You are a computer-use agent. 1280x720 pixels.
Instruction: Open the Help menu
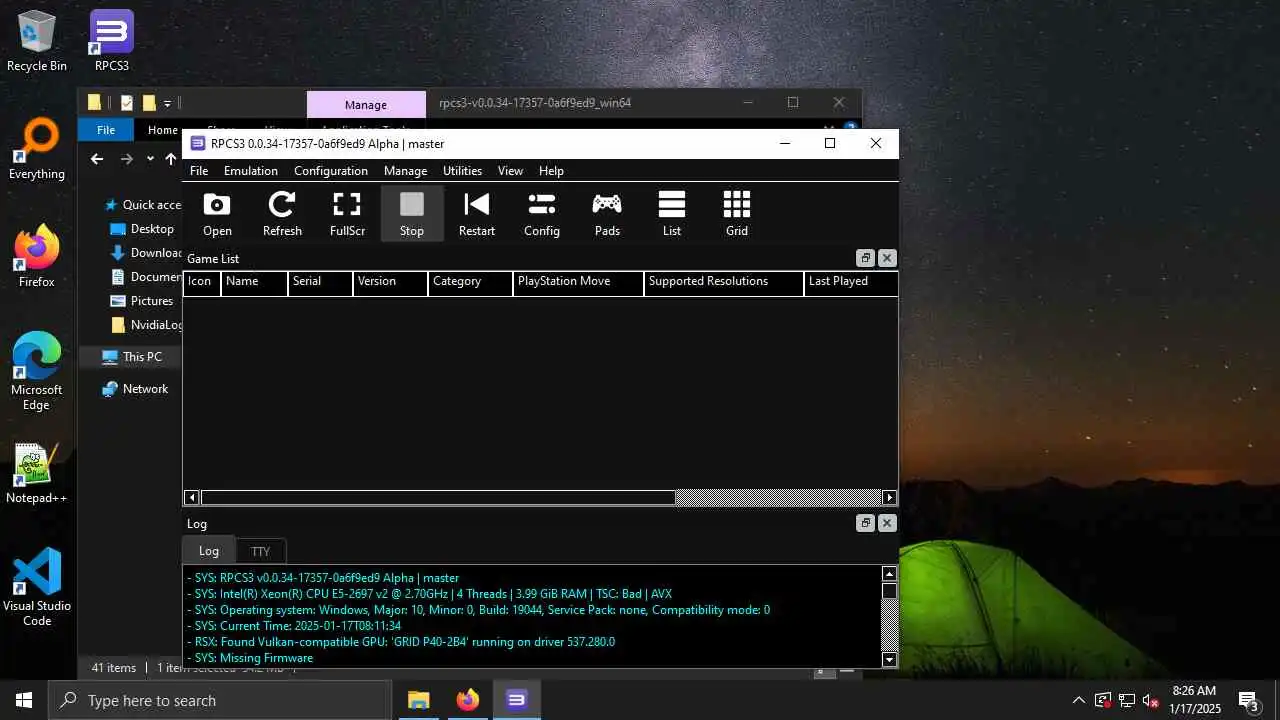click(551, 171)
